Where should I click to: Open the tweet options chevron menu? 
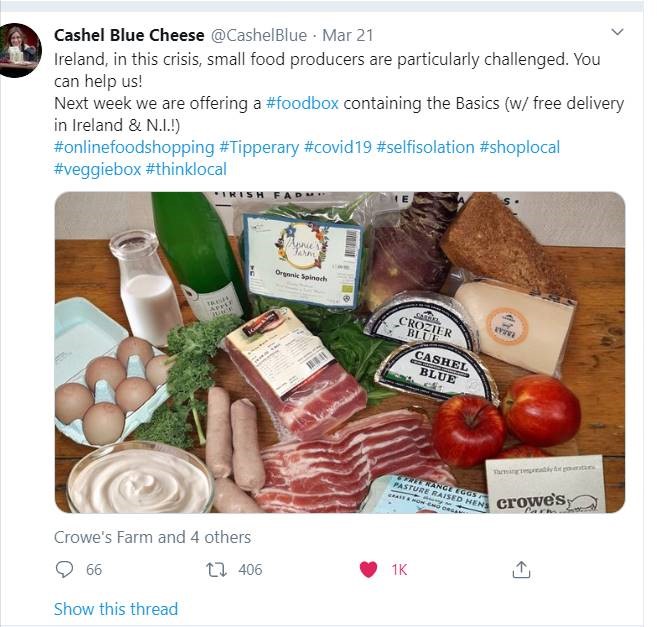(x=617, y=32)
